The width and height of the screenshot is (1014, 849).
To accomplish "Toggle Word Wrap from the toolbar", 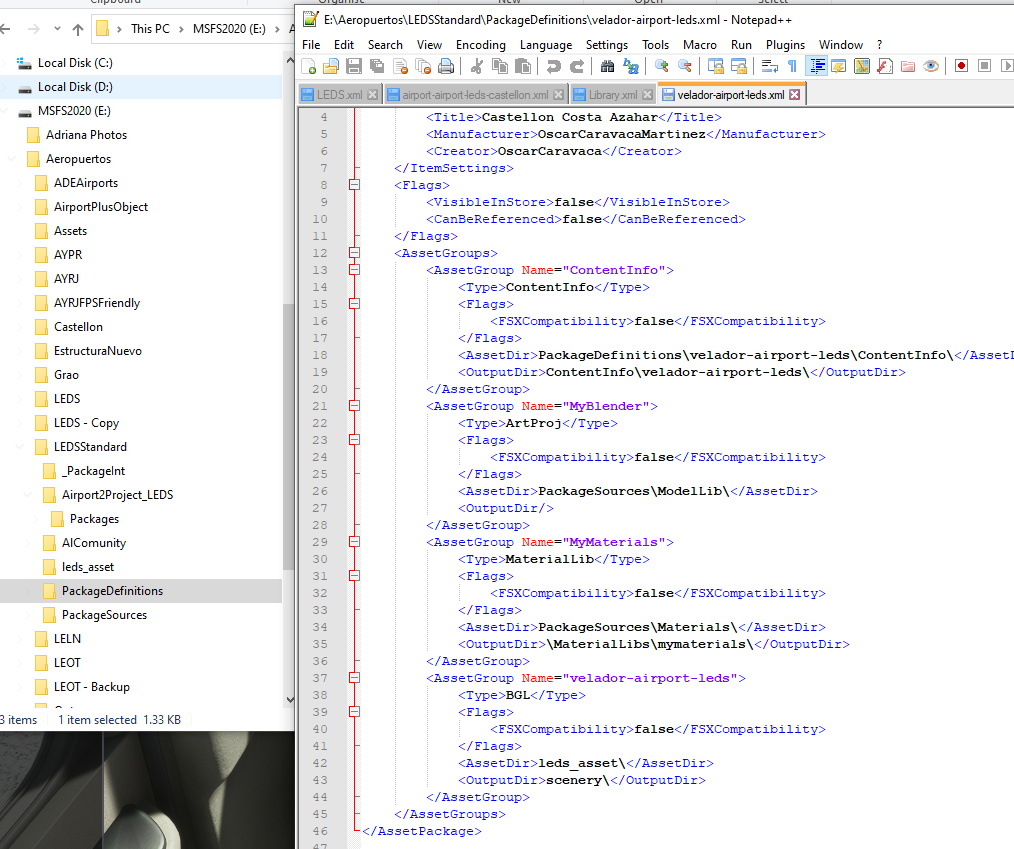I will coord(769,66).
